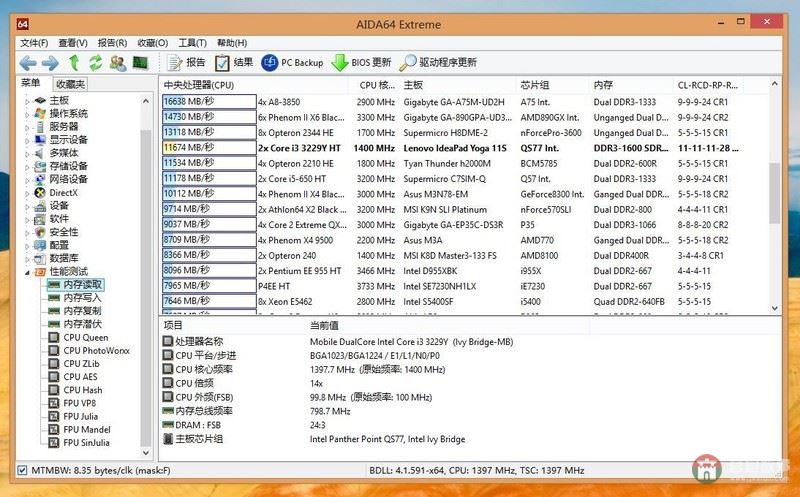Select 数据库 in the tree
Image resolution: width=800 pixels, height=497 pixels.
point(64,258)
